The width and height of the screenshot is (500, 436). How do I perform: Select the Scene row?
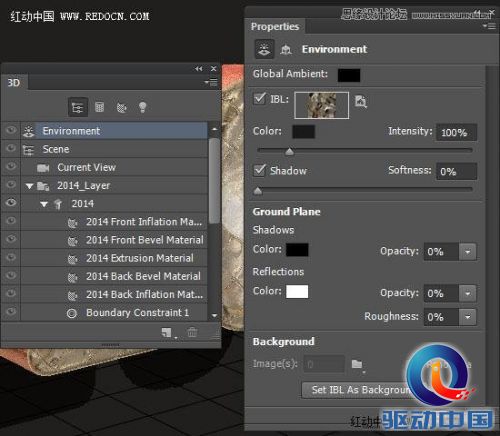point(114,149)
